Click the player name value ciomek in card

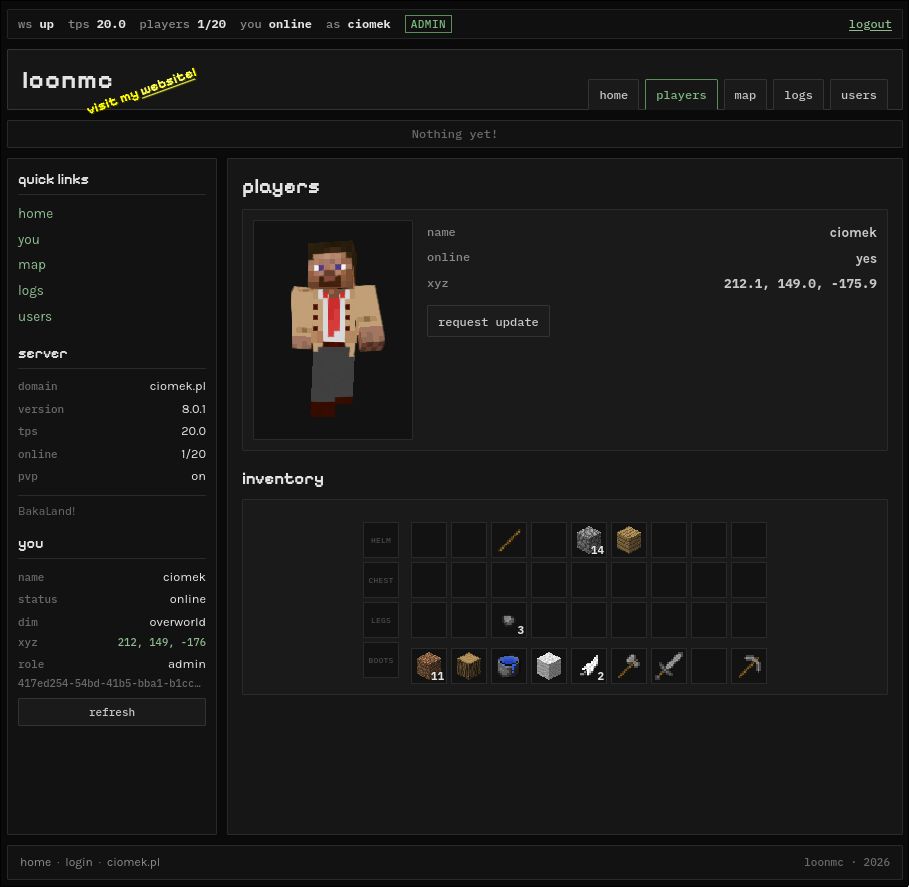pos(853,232)
